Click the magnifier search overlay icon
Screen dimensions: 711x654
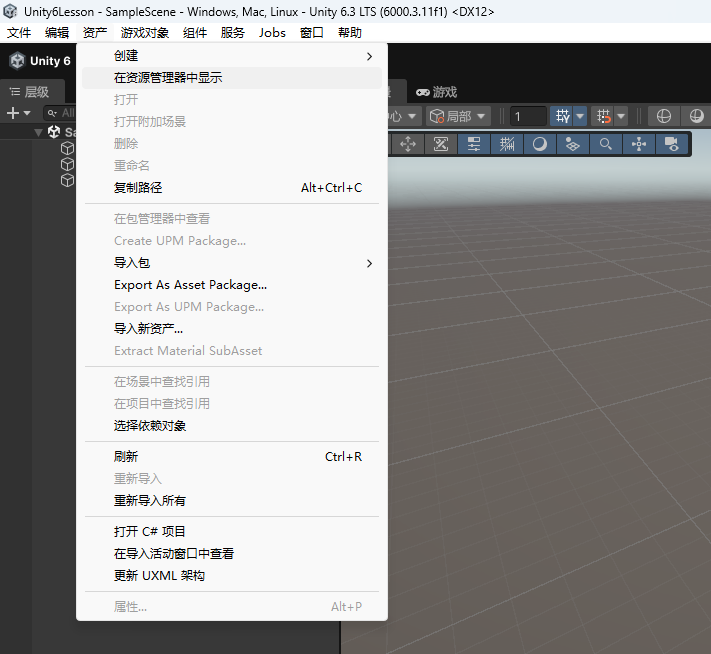(605, 144)
